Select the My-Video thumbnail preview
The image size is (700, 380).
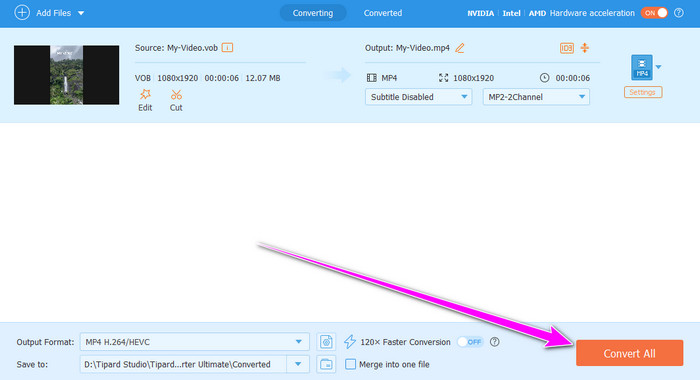pyautogui.click(x=67, y=75)
